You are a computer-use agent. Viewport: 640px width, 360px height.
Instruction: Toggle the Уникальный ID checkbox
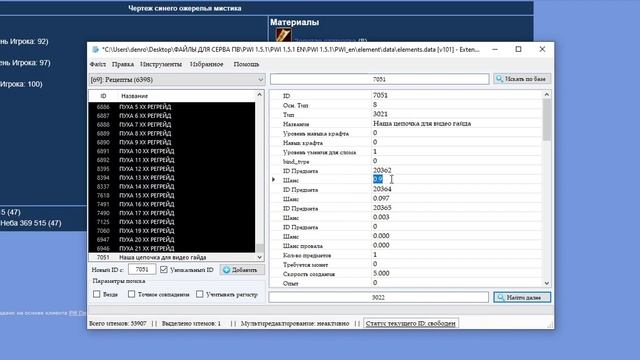click(x=164, y=270)
